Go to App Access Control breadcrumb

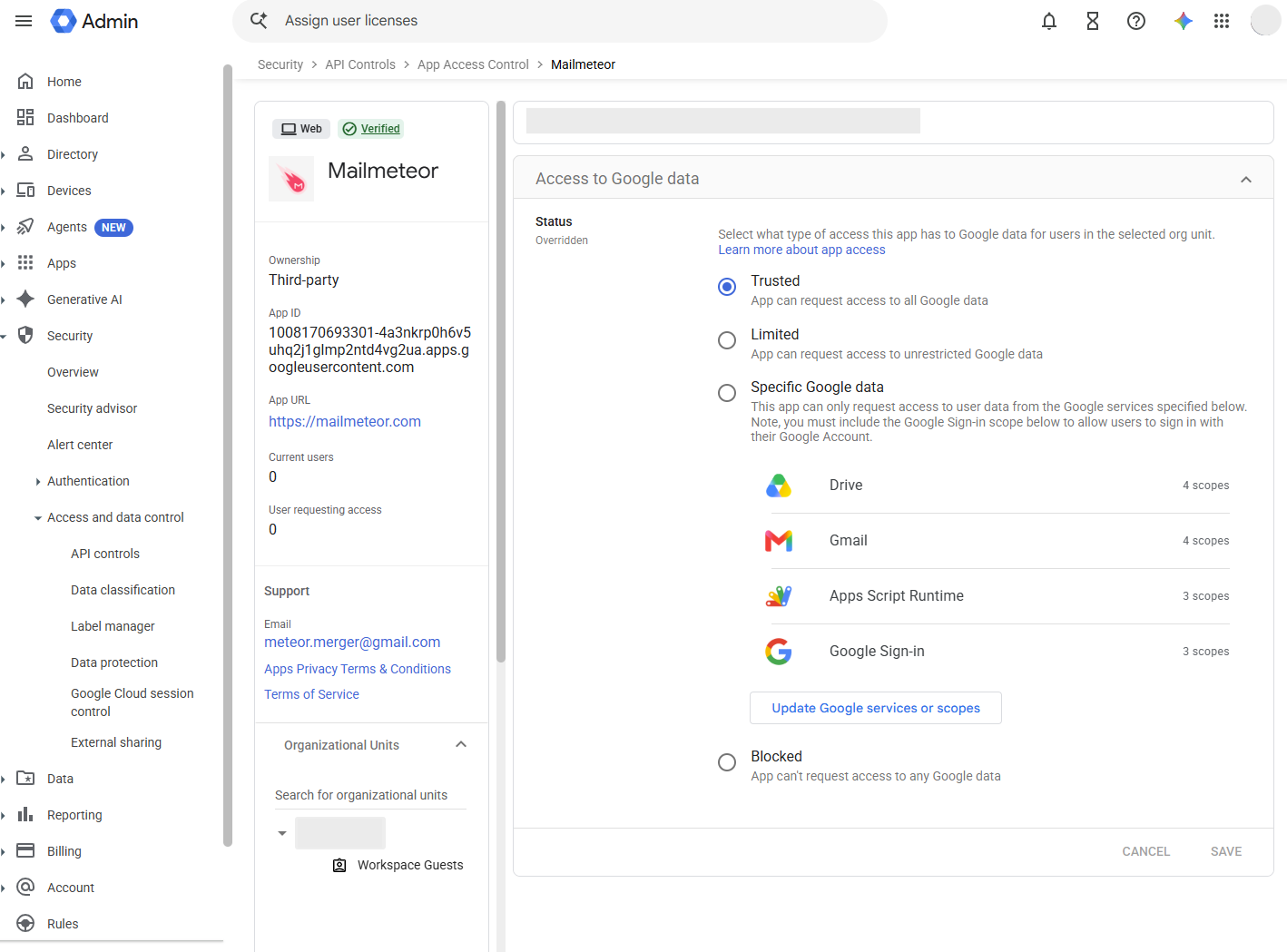coord(473,64)
